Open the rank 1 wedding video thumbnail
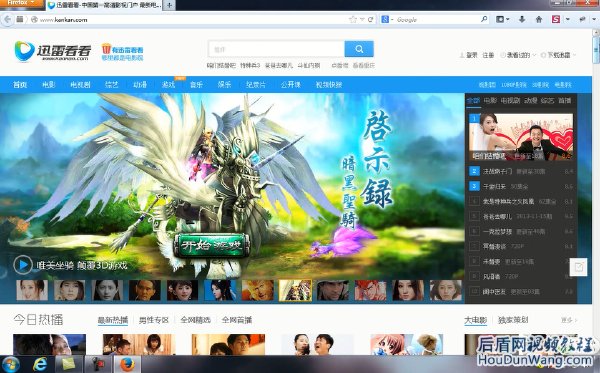The height and width of the screenshot is (373, 600). (521, 137)
